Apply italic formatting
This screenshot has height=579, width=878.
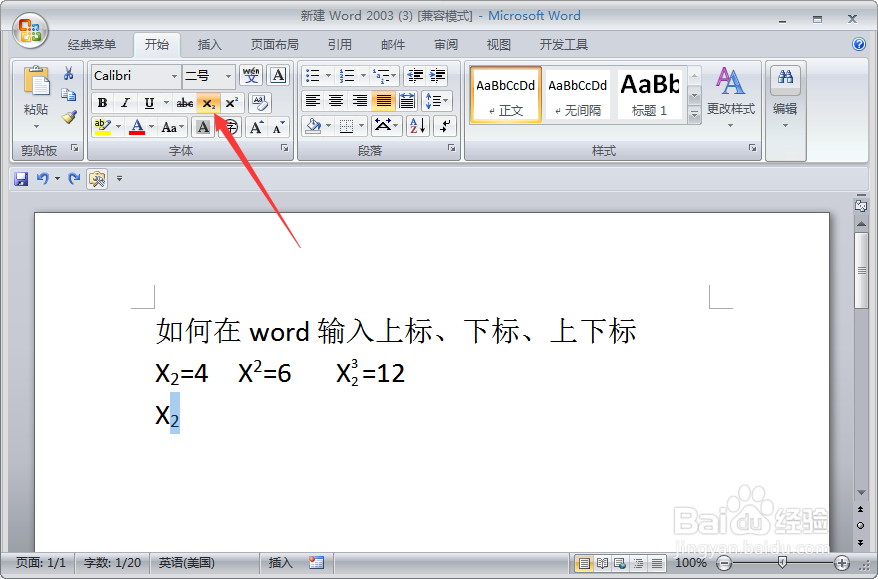125,102
